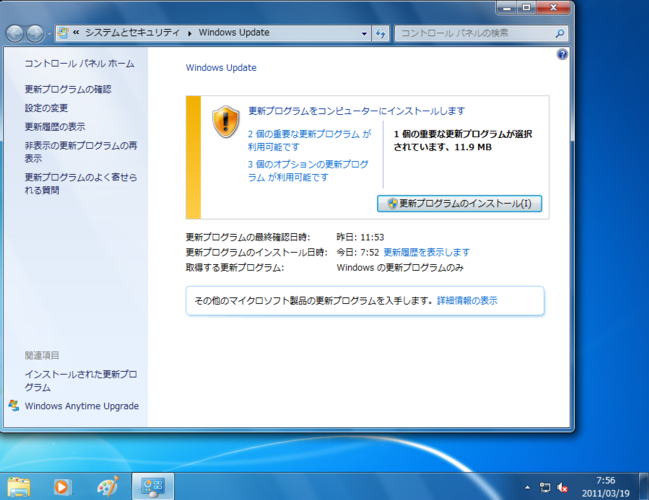The height and width of the screenshot is (500, 649).
Task: Show hidden tray icons arrow
Action: pyautogui.click(x=527, y=488)
